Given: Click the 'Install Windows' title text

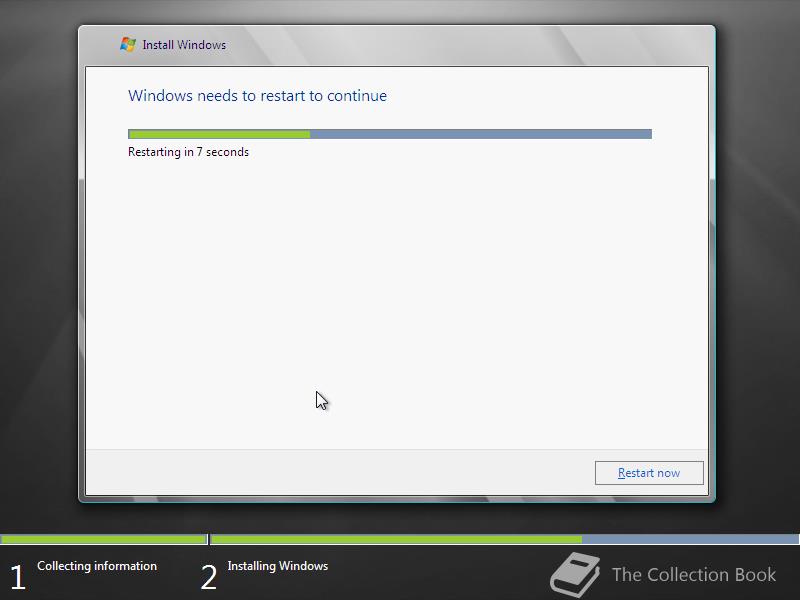Looking at the screenshot, I should click(x=184, y=45).
